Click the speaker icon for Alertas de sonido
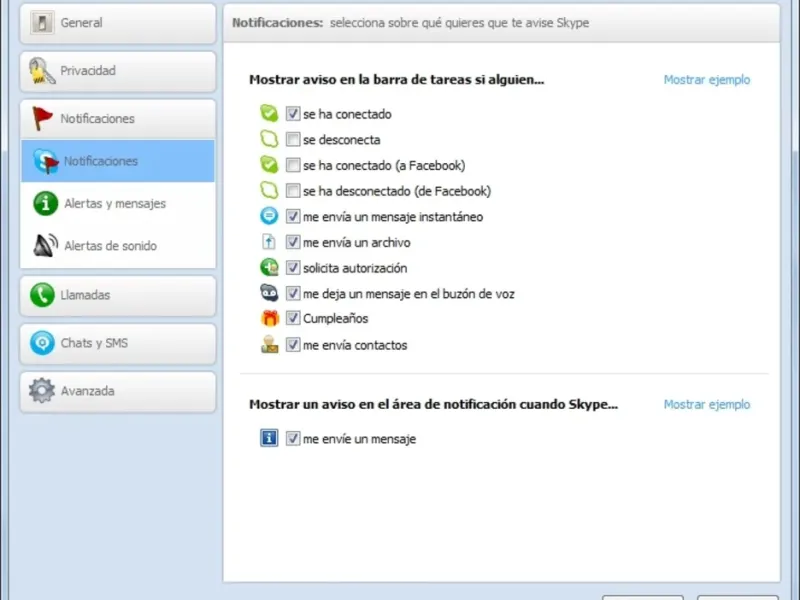The image size is (800, 600). point(45,246)
